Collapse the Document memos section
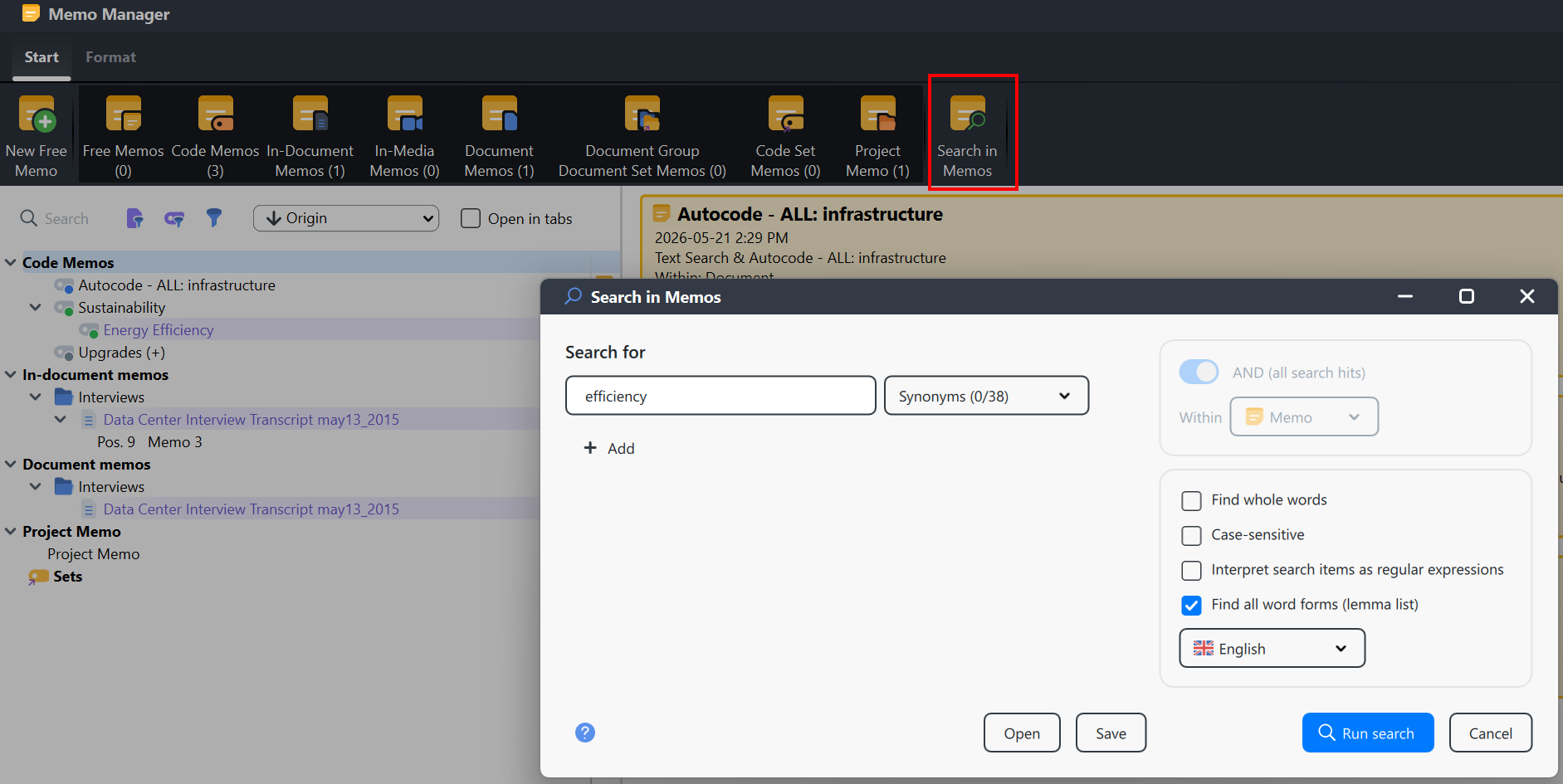This screenshot has height=784, width=1563. point(11,464)
